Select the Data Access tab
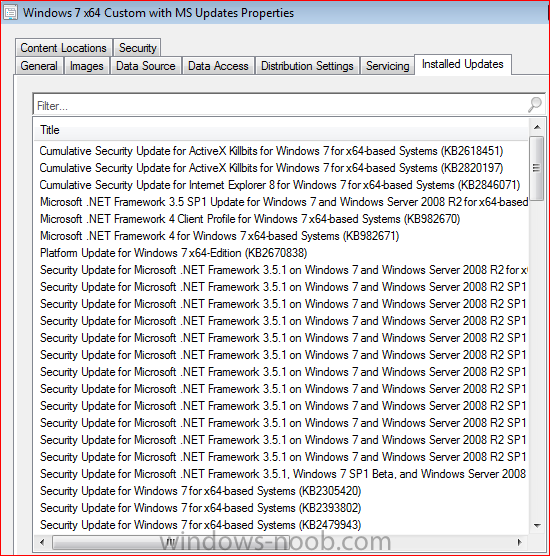 click(218, 66)
